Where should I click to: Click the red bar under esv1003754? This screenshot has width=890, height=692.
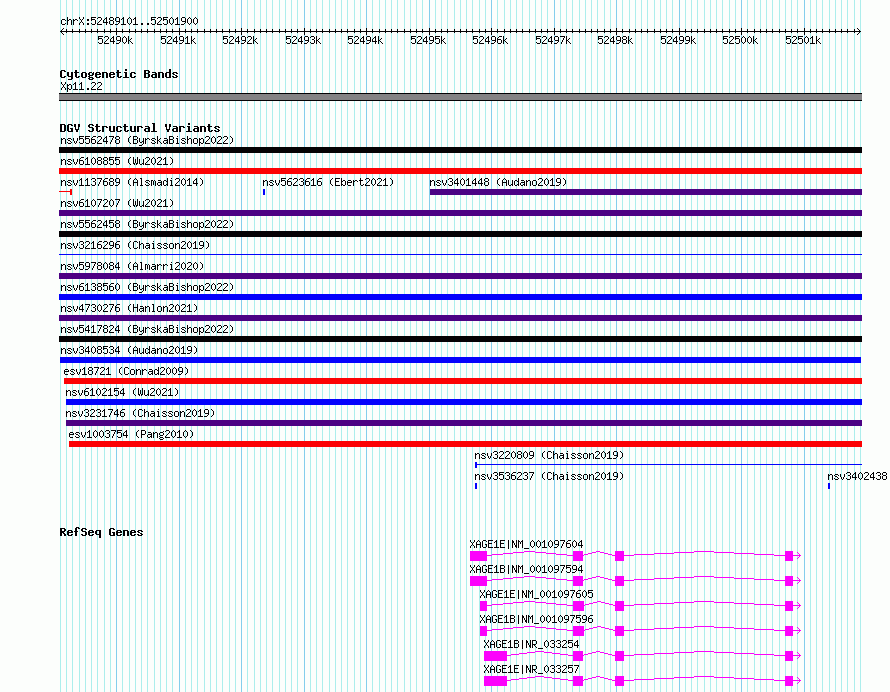465,444
